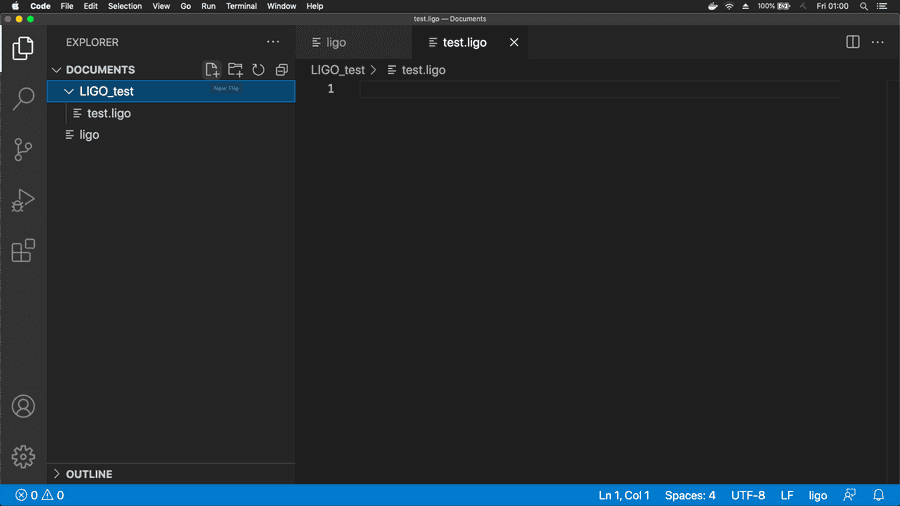This screenshot has width=900, height=506.
Task: Click the New File icon in Explorer
Action: pyautogui.click(x=212, y=70)
